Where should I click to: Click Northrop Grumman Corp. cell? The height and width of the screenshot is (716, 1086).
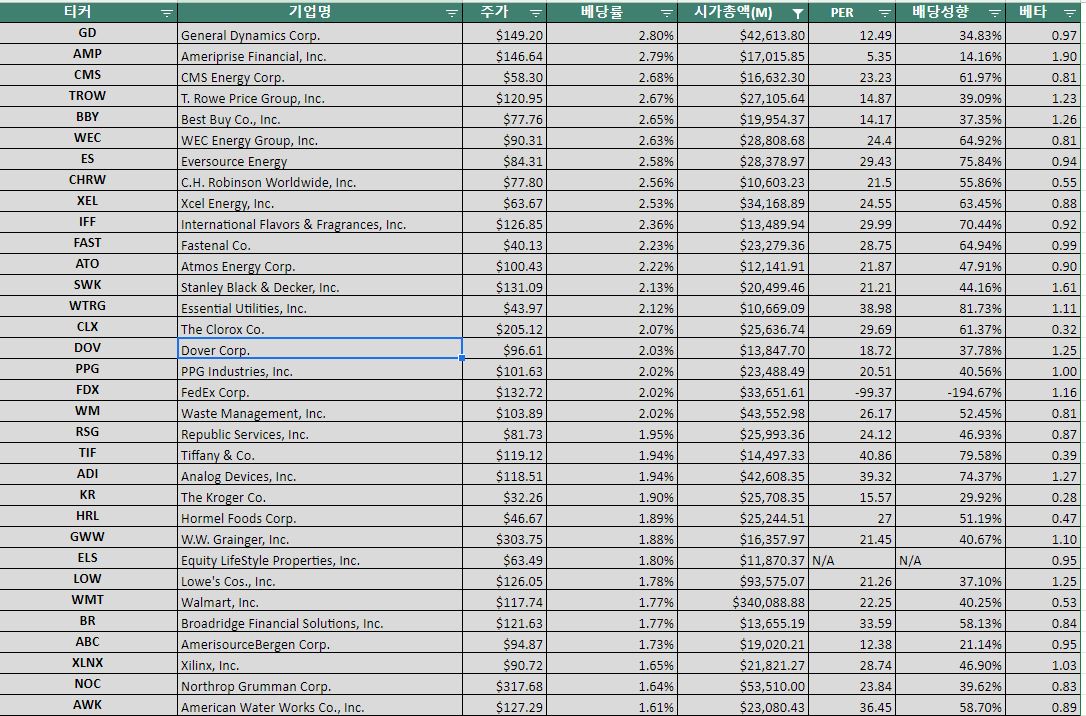(320, 684)
